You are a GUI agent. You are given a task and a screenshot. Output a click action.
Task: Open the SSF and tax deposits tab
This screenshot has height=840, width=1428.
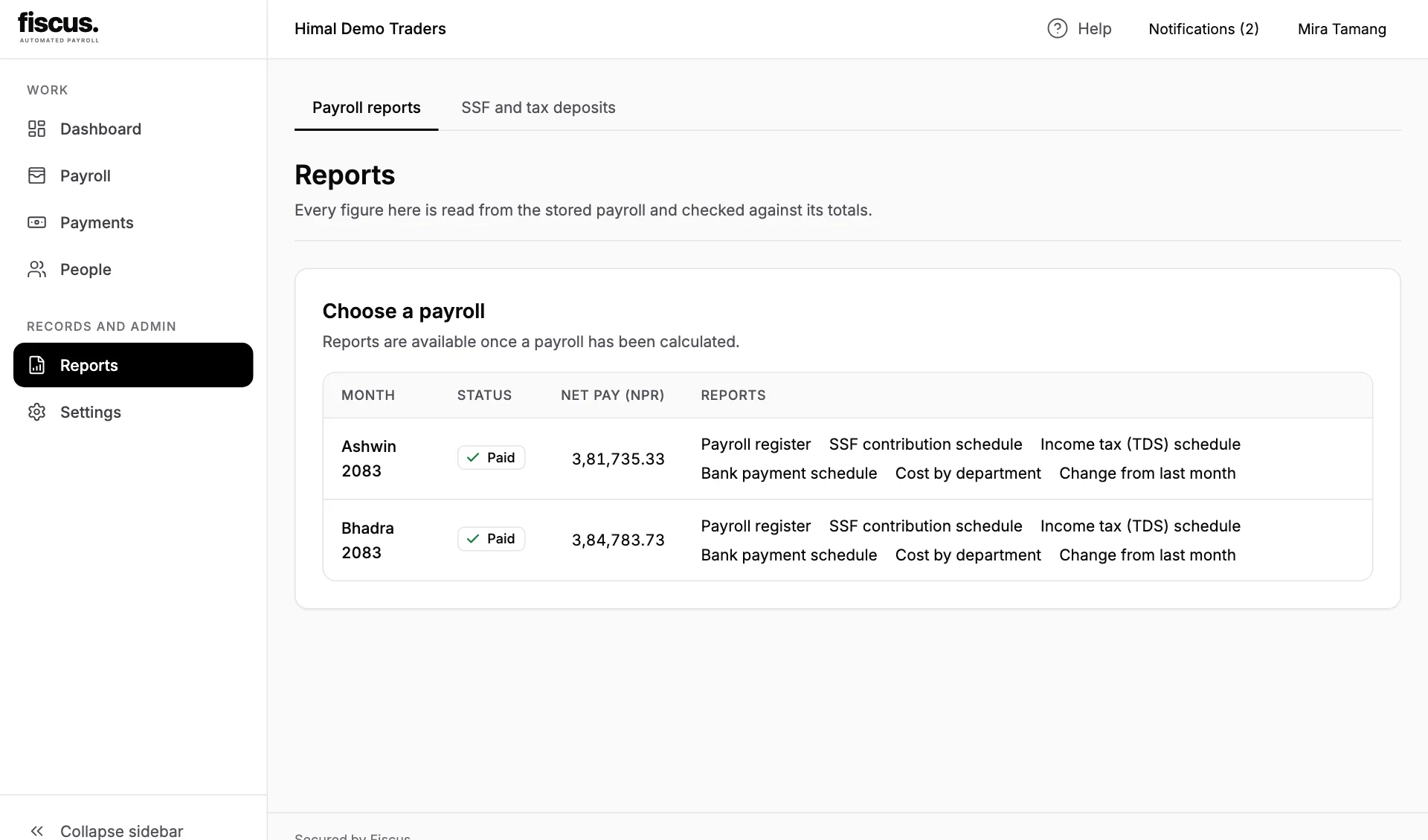point(538,108)
